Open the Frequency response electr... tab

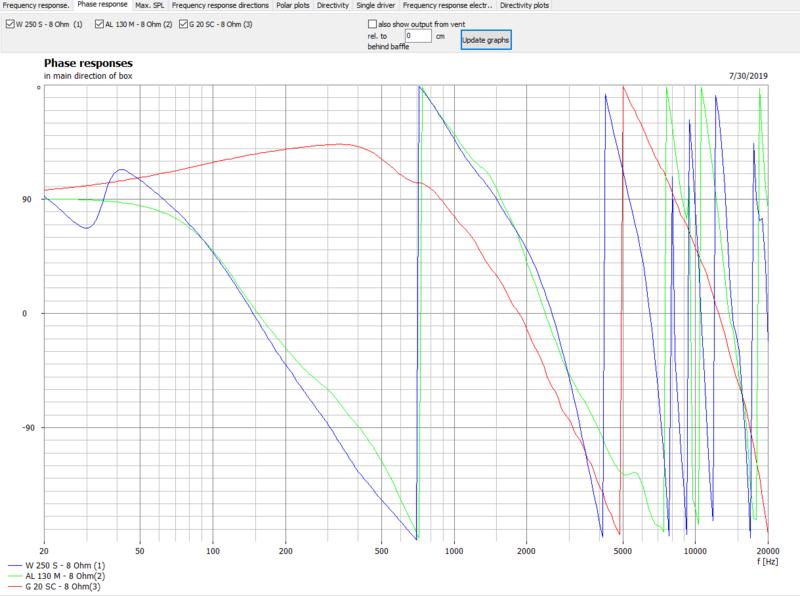[x=448, y=6]
